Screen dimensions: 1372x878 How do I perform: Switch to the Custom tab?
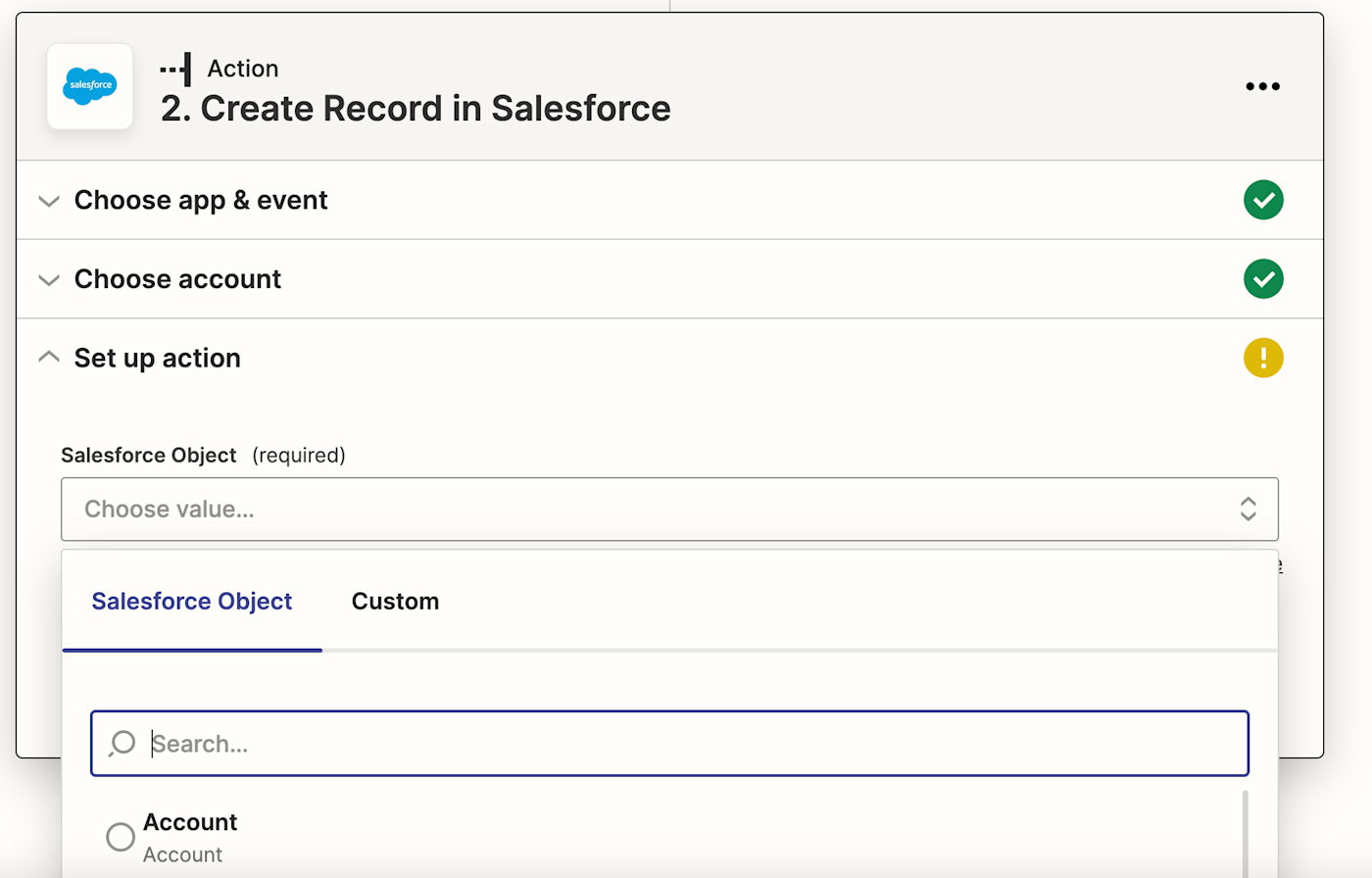tap(395, 601)
